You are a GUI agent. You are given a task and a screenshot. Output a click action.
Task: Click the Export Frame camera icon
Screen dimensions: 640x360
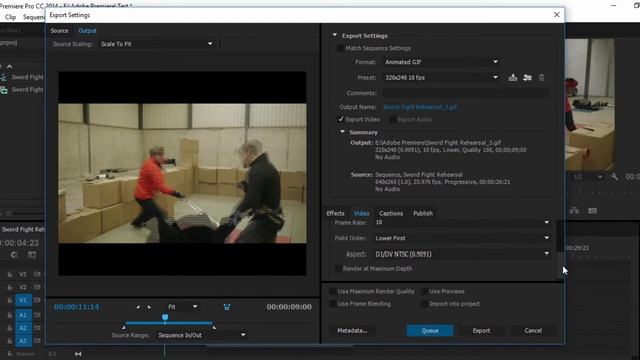click(592, 211)
